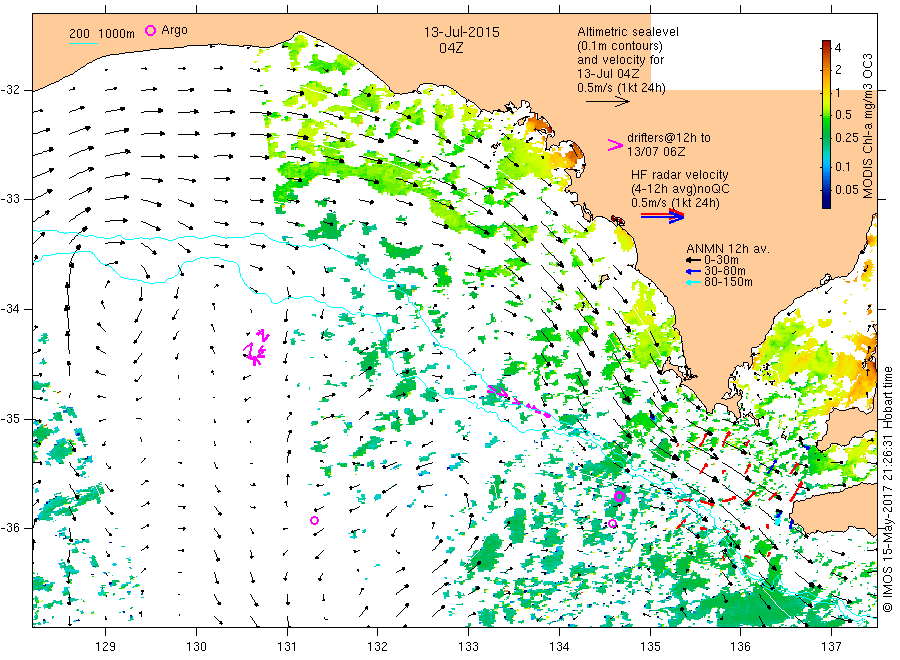
Task: Click the colorbar tick label '0.25'
Action: tap(847, 138)
